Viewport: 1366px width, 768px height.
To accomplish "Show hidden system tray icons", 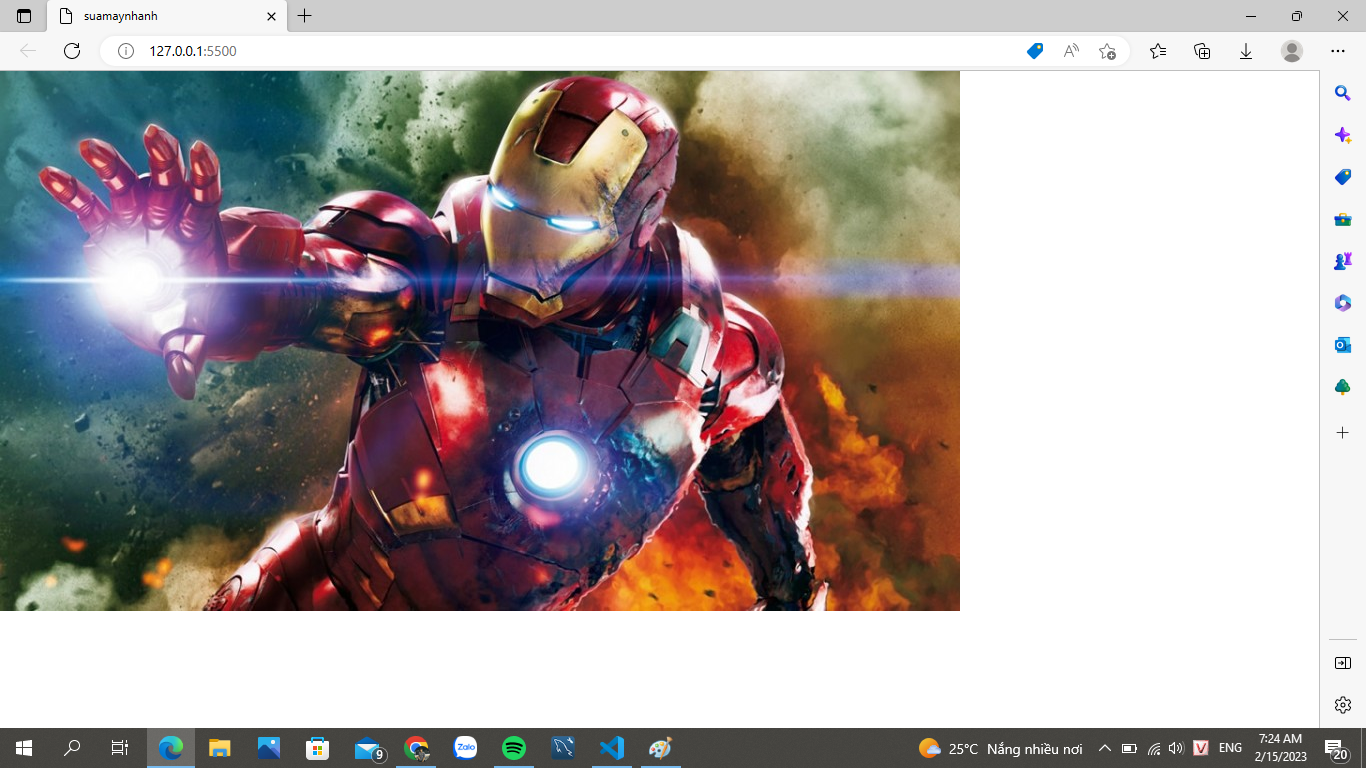I will (x=1105, y=748).
